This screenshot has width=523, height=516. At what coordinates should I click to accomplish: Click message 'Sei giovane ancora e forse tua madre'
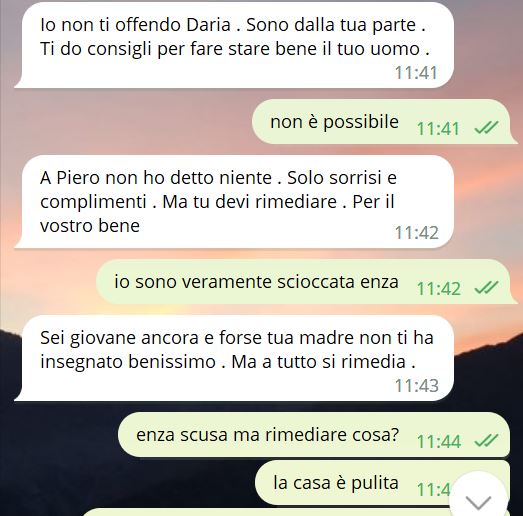[234, 358]
